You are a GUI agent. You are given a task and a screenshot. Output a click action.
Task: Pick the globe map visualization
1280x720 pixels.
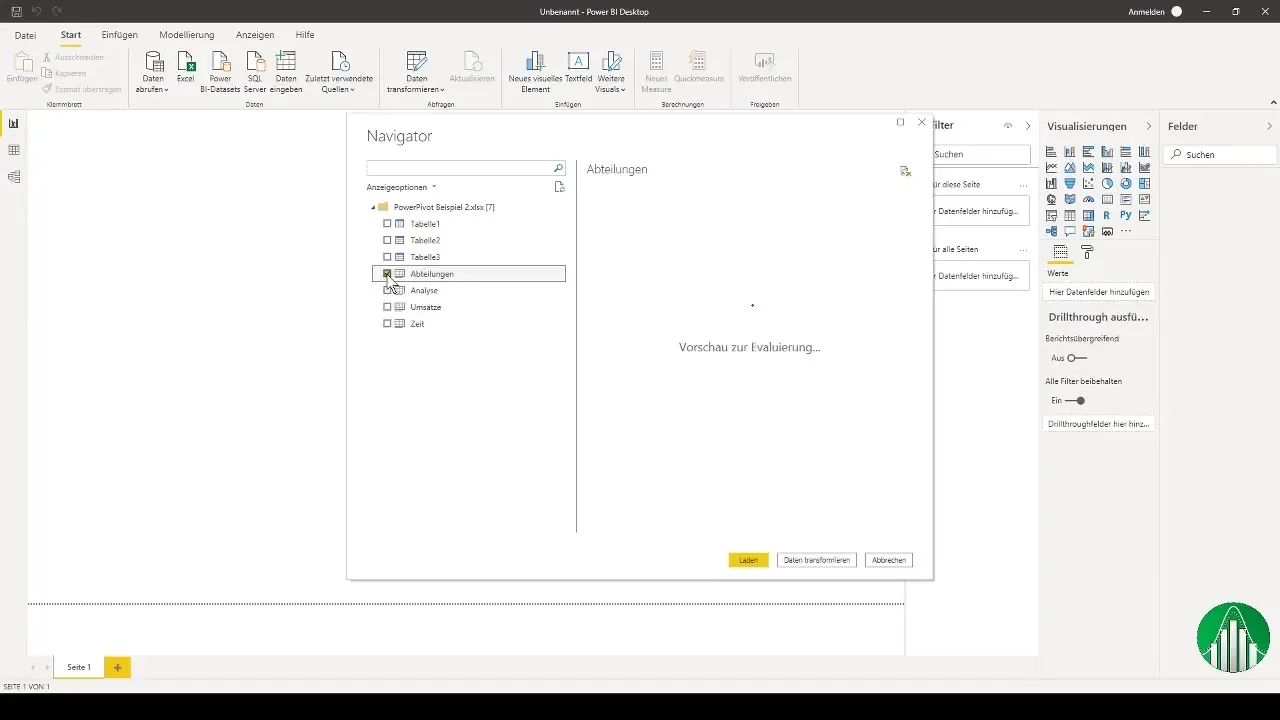[x=1051, y=199]
